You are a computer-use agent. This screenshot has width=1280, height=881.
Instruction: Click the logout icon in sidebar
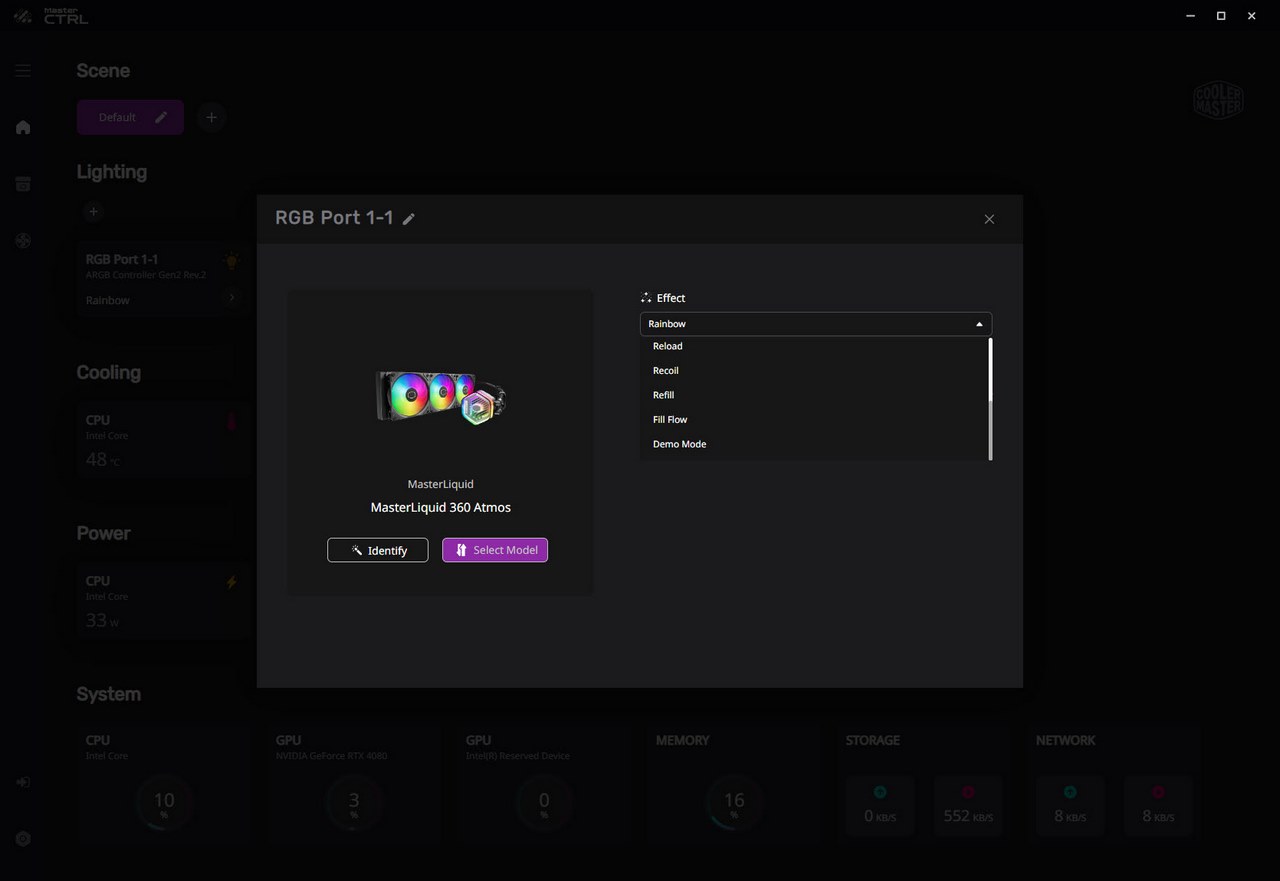tap(23, 782)
